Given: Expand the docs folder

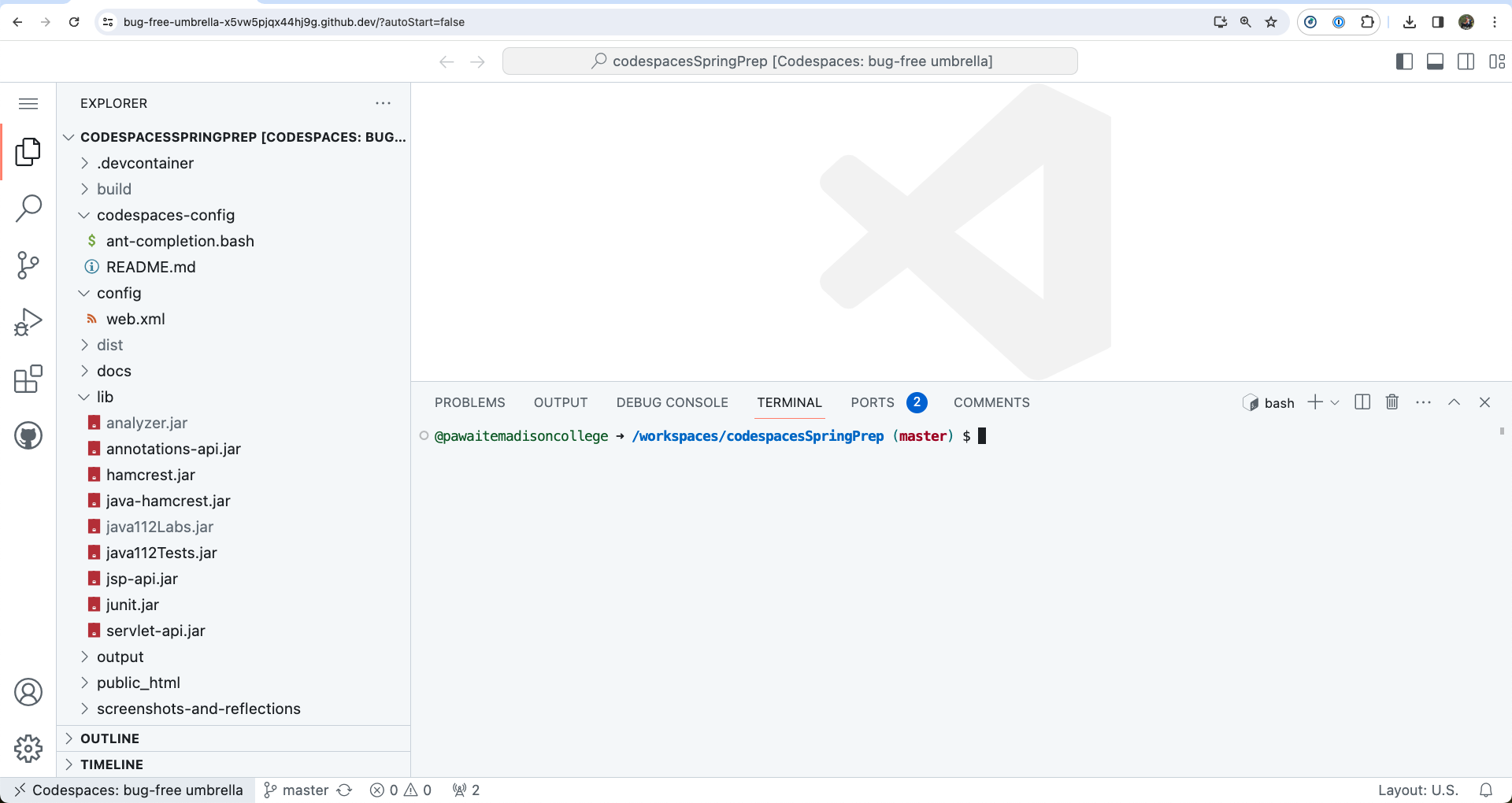Looking at the screenshot, I should 234,371.
